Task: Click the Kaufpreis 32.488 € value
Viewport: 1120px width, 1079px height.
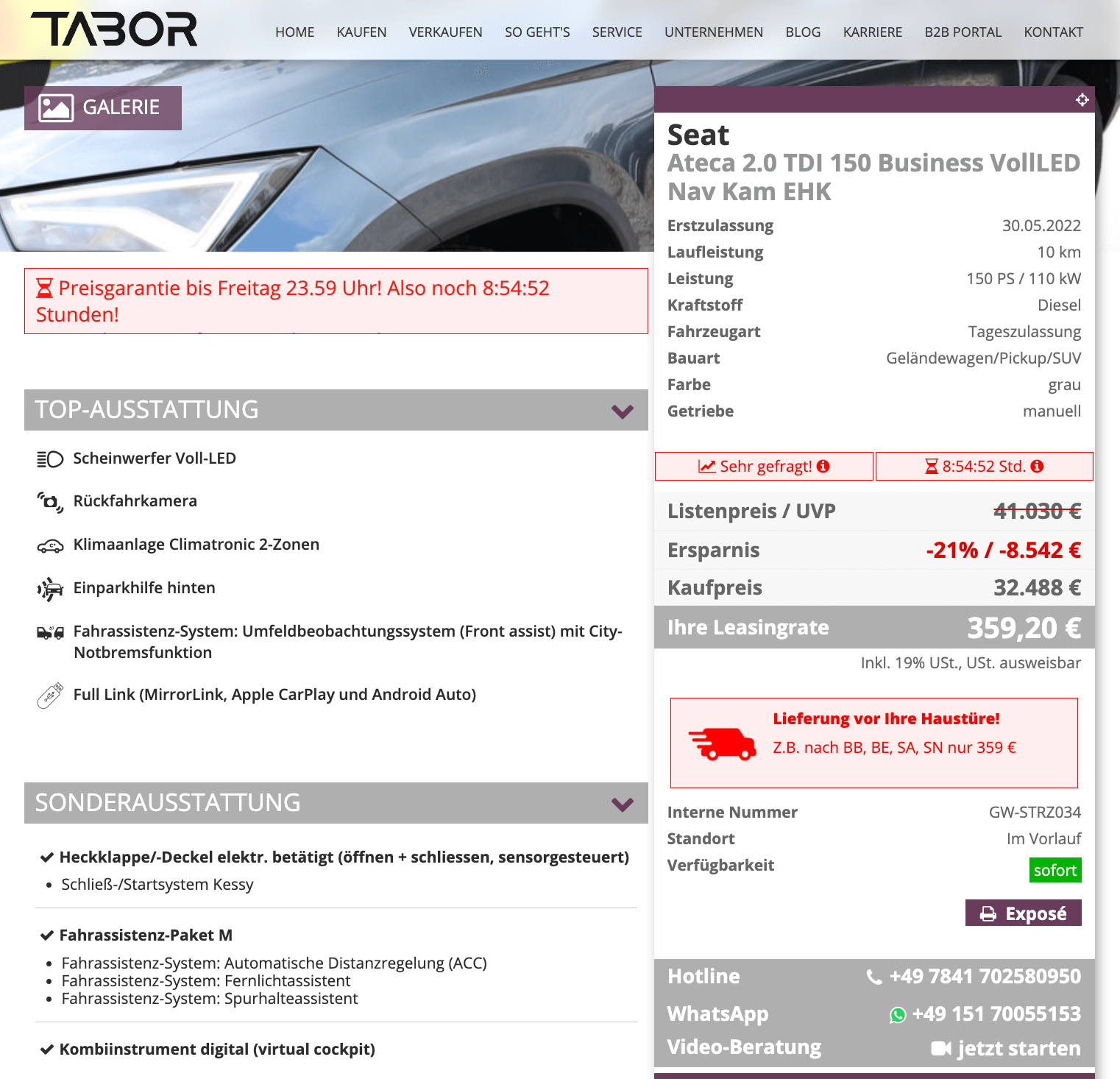Action: coord(1038,587)
